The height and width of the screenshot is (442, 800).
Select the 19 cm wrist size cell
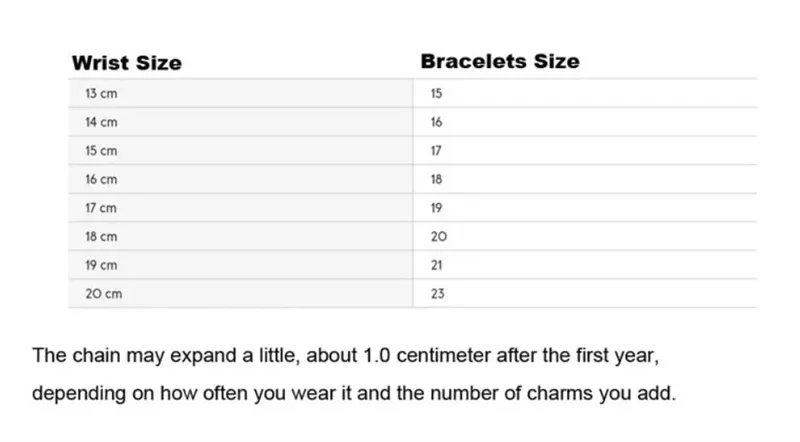(102, 265)
